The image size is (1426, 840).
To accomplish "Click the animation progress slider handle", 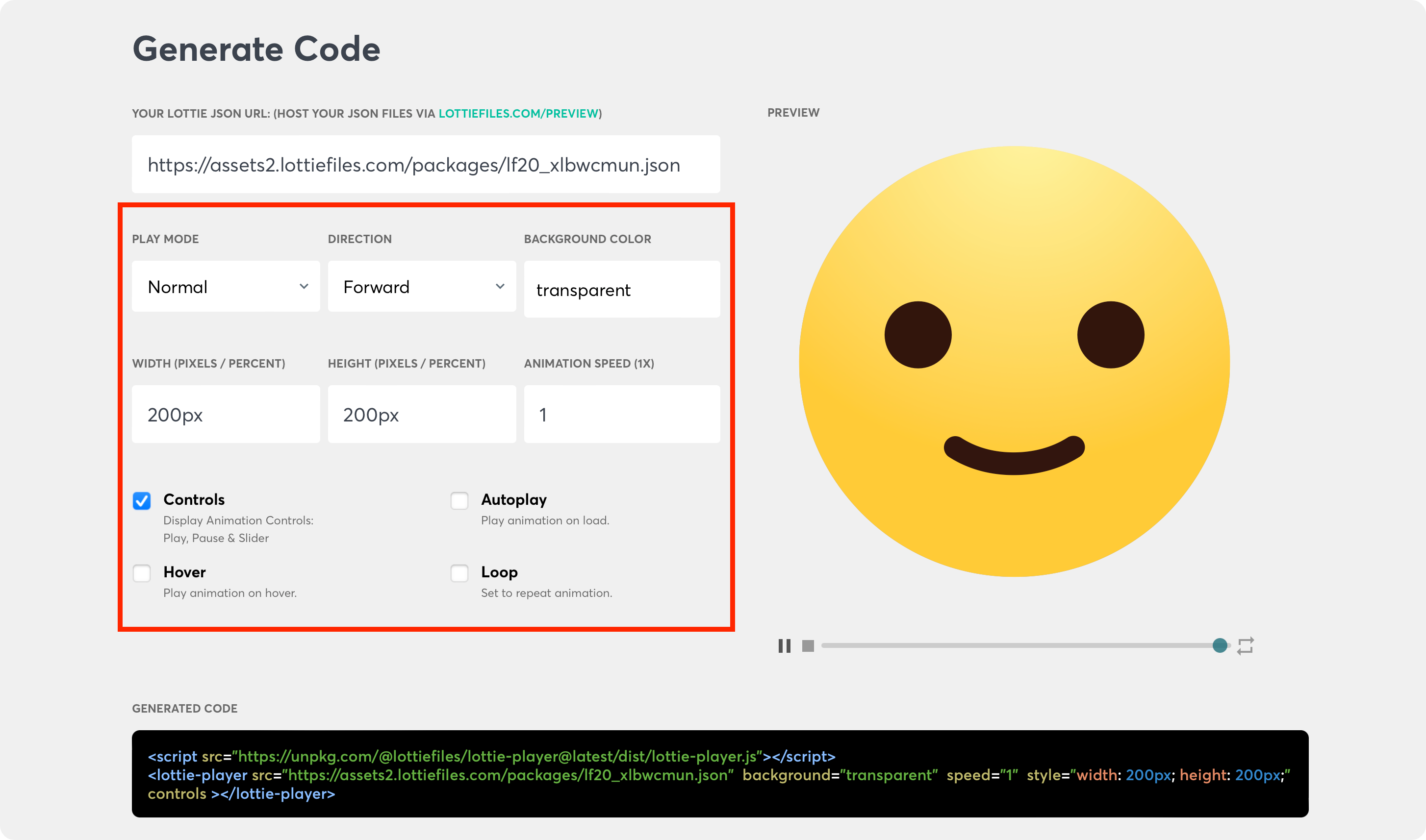I will [x=1220, y=645].
